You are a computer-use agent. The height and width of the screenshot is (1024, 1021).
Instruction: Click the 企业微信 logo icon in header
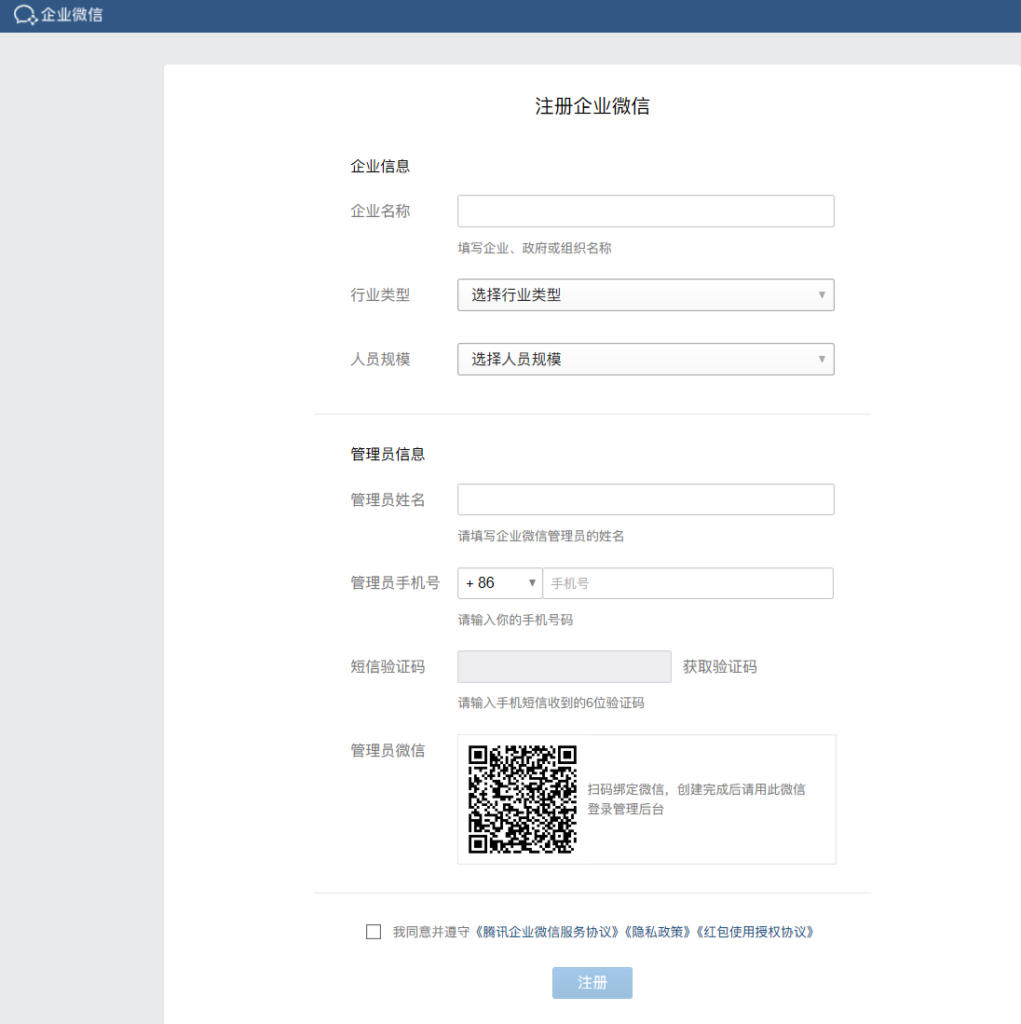click(x=25, y=15)
